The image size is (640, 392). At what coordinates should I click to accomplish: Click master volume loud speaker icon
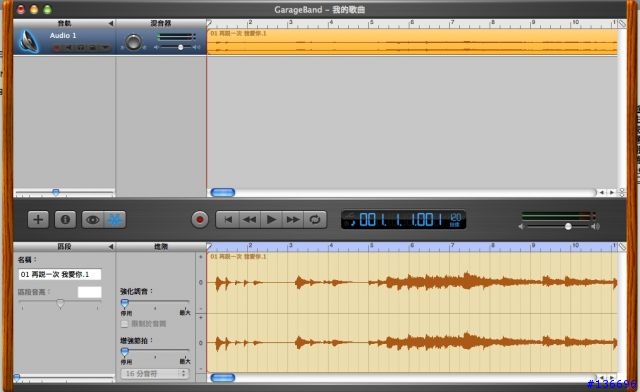[596, 226]
